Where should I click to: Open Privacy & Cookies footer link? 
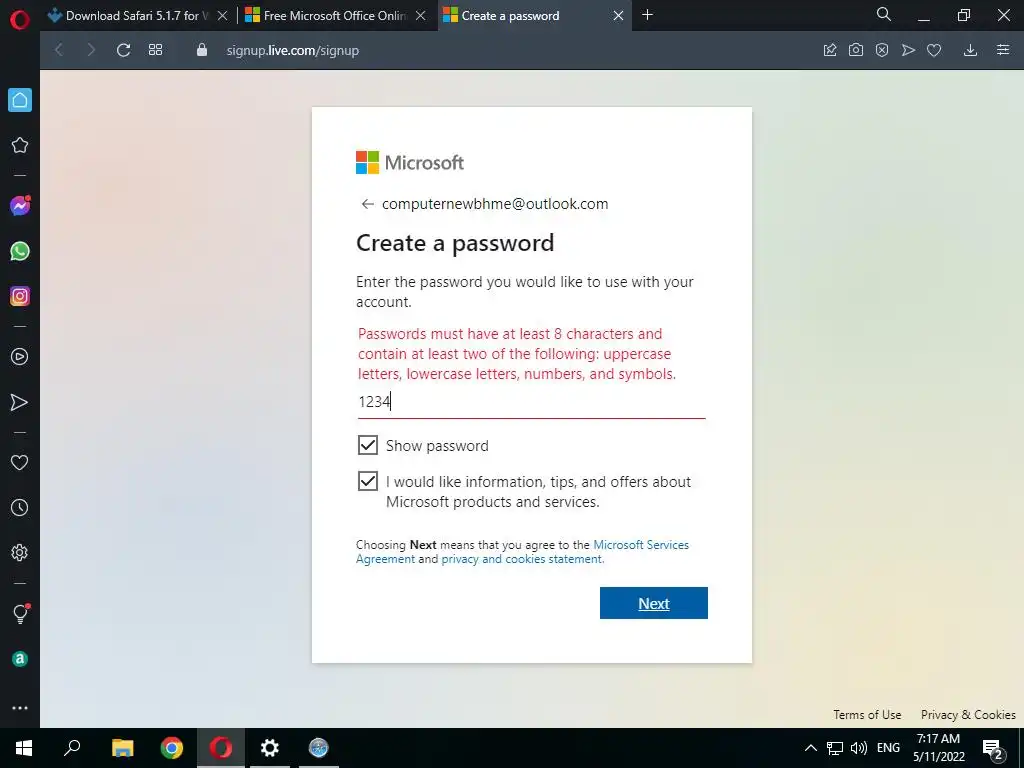(x=968, y=714)
